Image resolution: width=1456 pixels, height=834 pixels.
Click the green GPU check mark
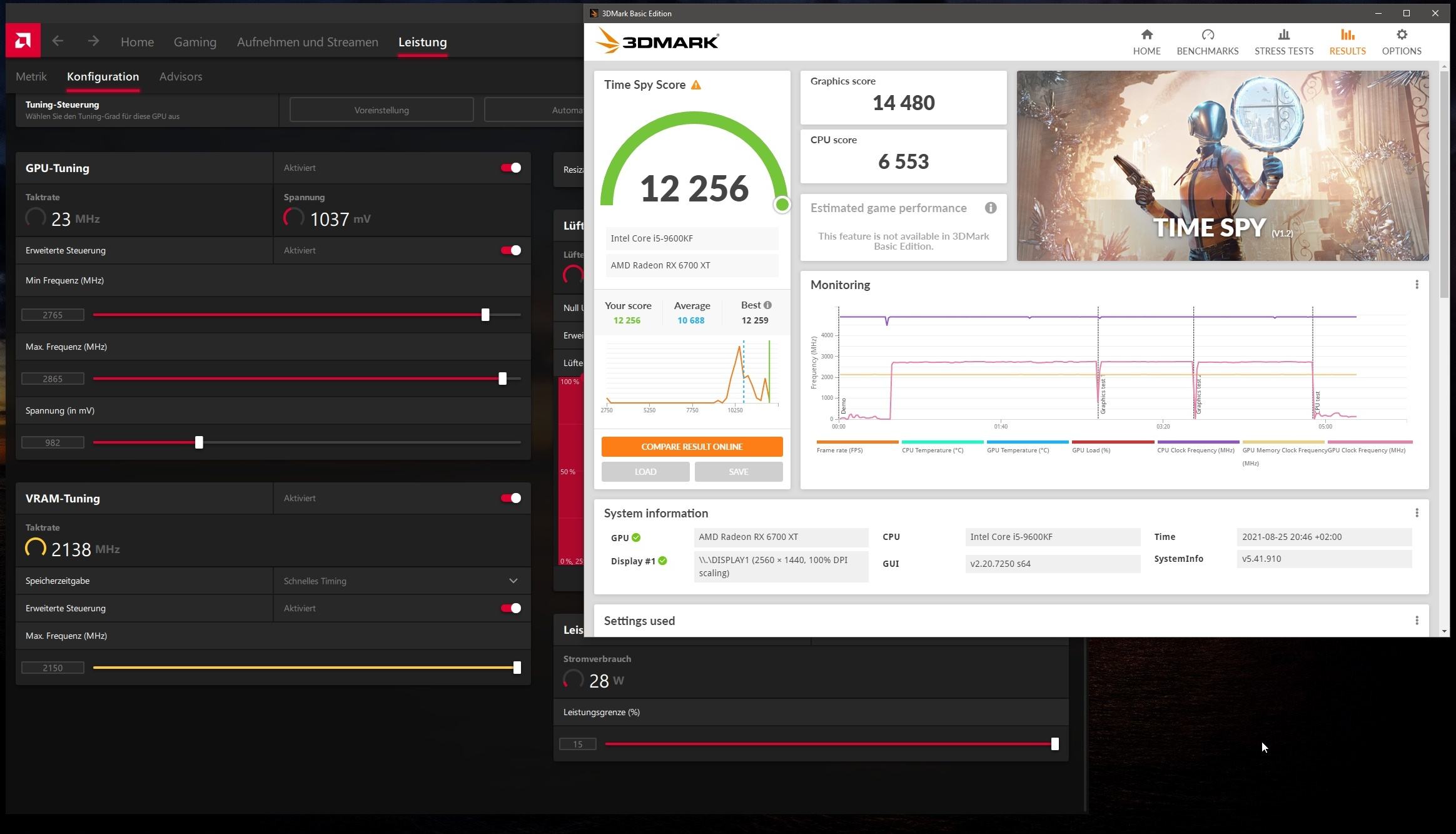coord(636,537)
